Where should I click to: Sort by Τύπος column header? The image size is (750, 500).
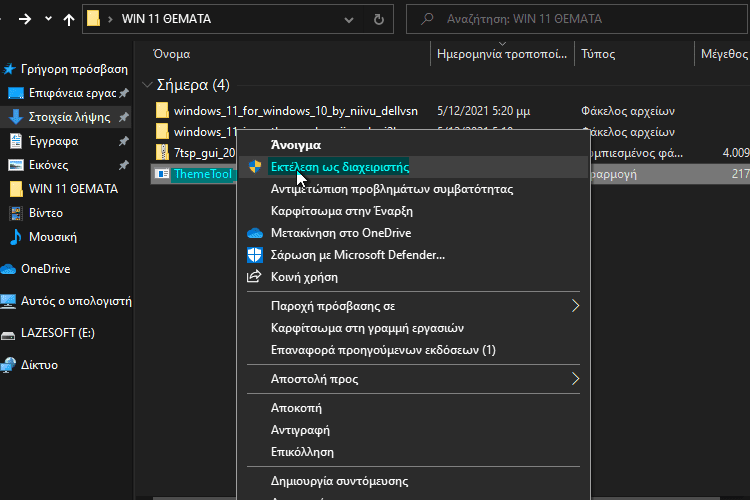(x=598, y=54)
